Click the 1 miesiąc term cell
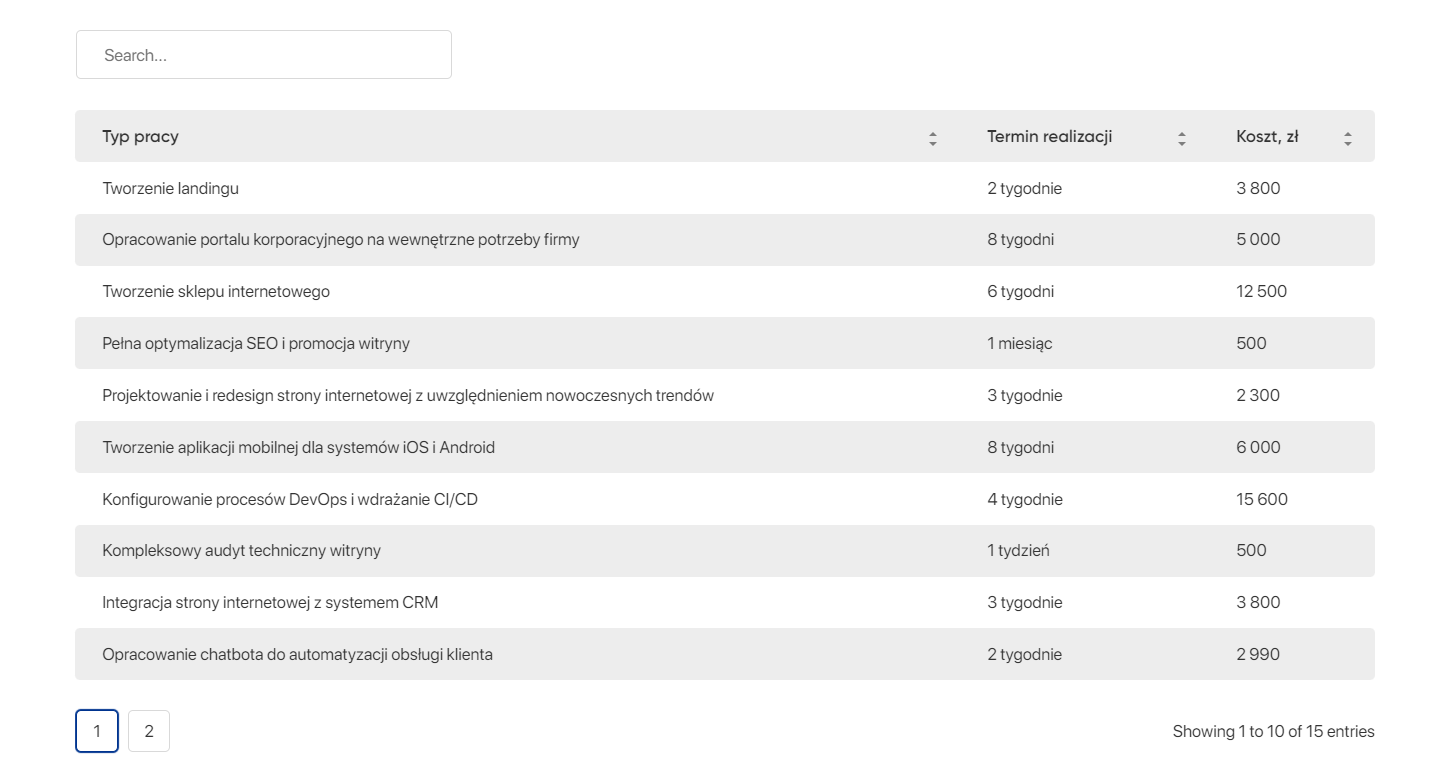1450x780 pixels. pos(1020,344)
